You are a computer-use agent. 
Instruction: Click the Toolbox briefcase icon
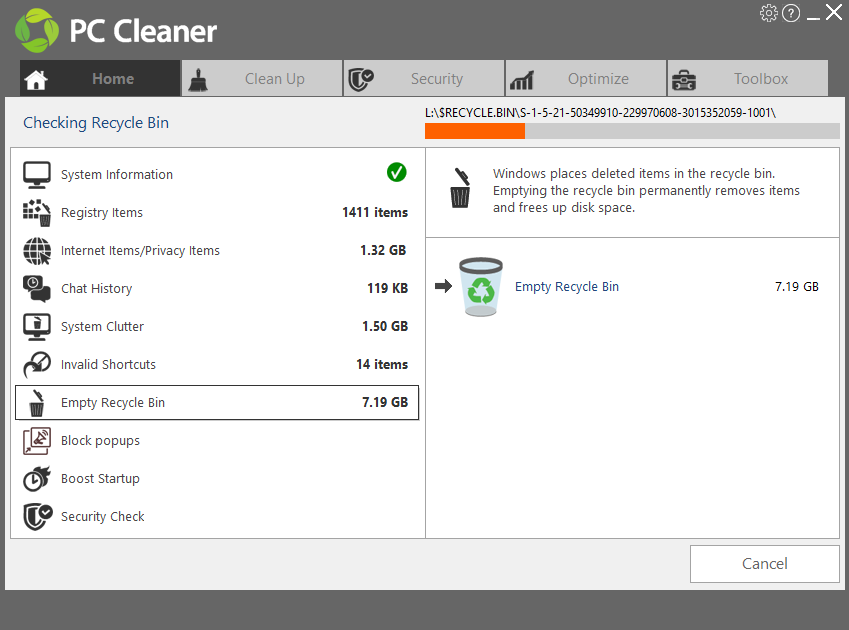tap(684, 80)
